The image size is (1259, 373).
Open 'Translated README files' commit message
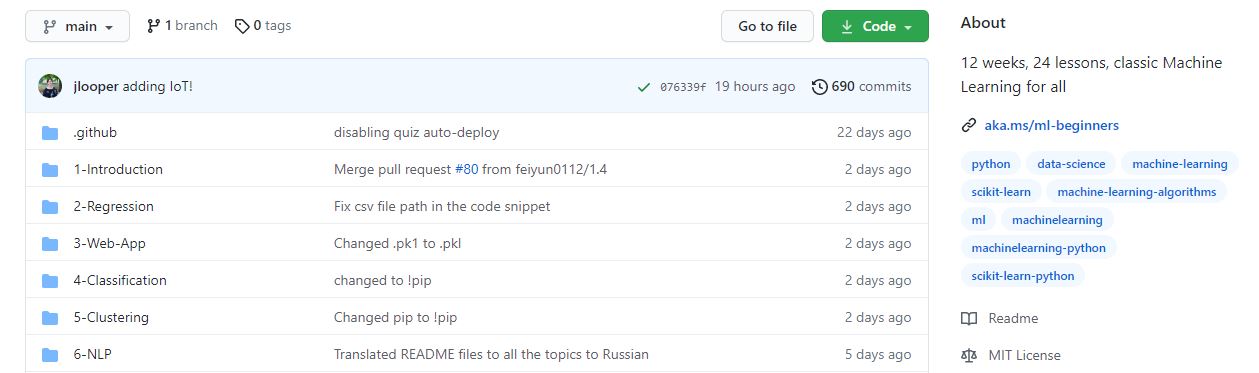pos(491,355)
